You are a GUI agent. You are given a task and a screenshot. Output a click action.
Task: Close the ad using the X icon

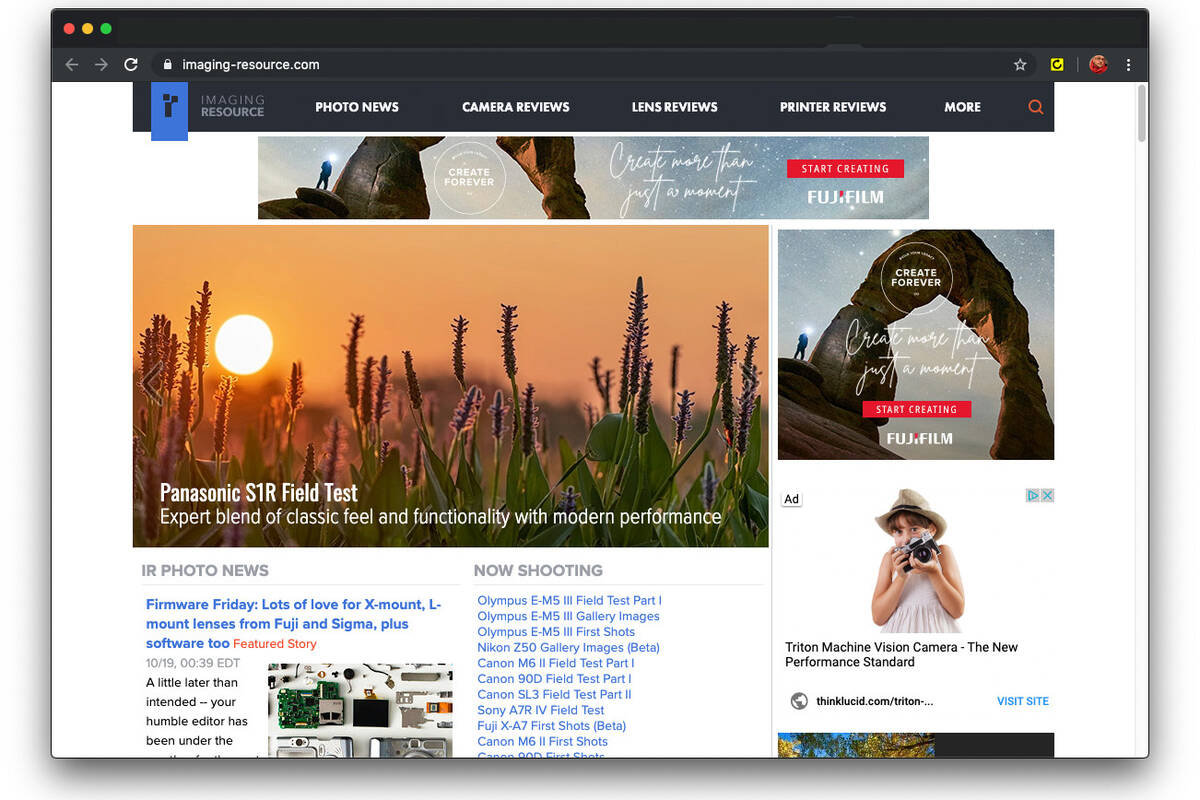point(1047,496)
